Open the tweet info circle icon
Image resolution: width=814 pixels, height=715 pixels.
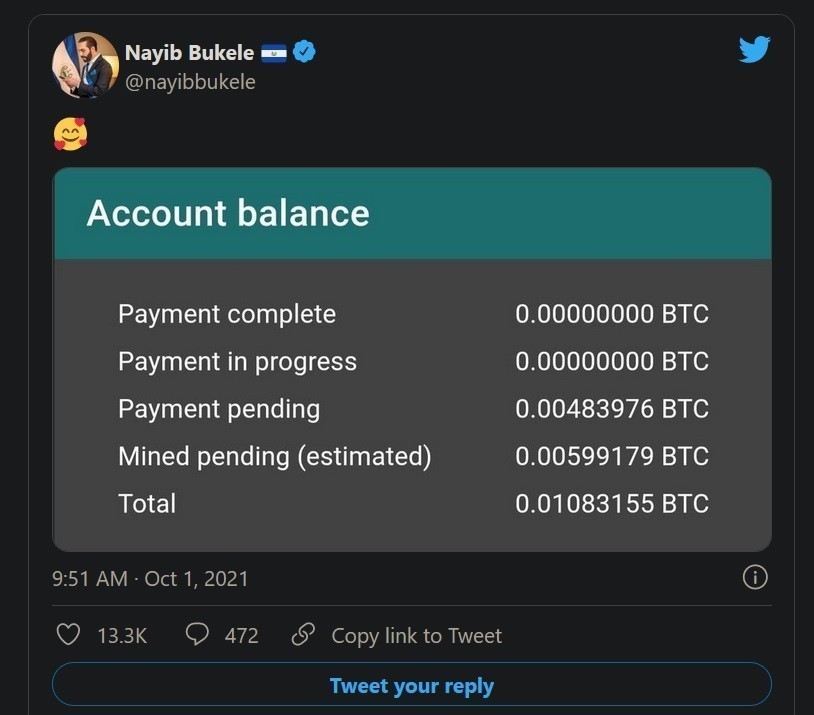[755, 577]
